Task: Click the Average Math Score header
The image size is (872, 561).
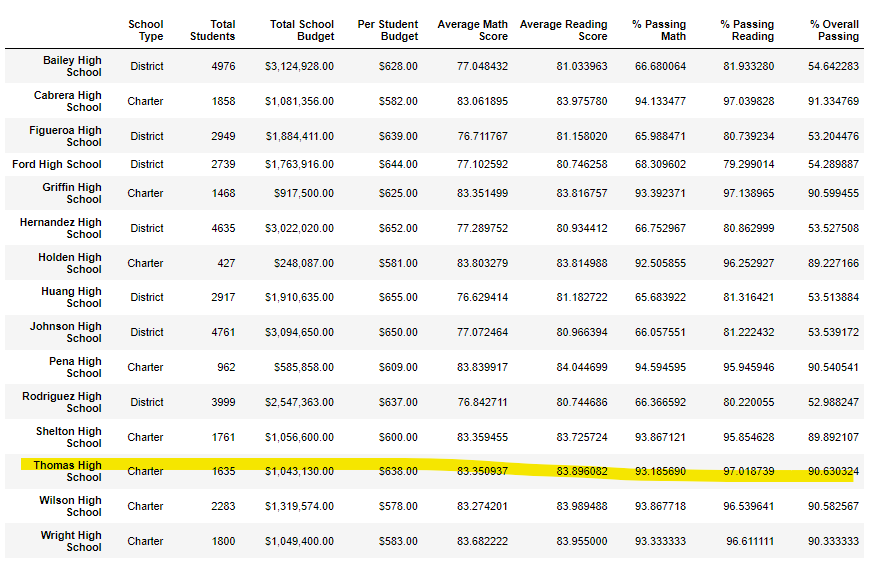Action: coord(473,30)
